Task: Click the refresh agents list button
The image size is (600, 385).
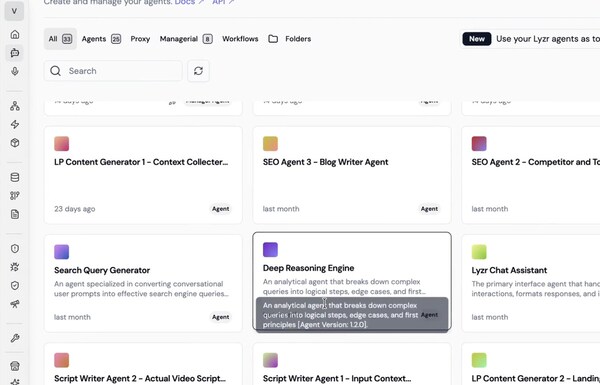Action: point(198,71)
